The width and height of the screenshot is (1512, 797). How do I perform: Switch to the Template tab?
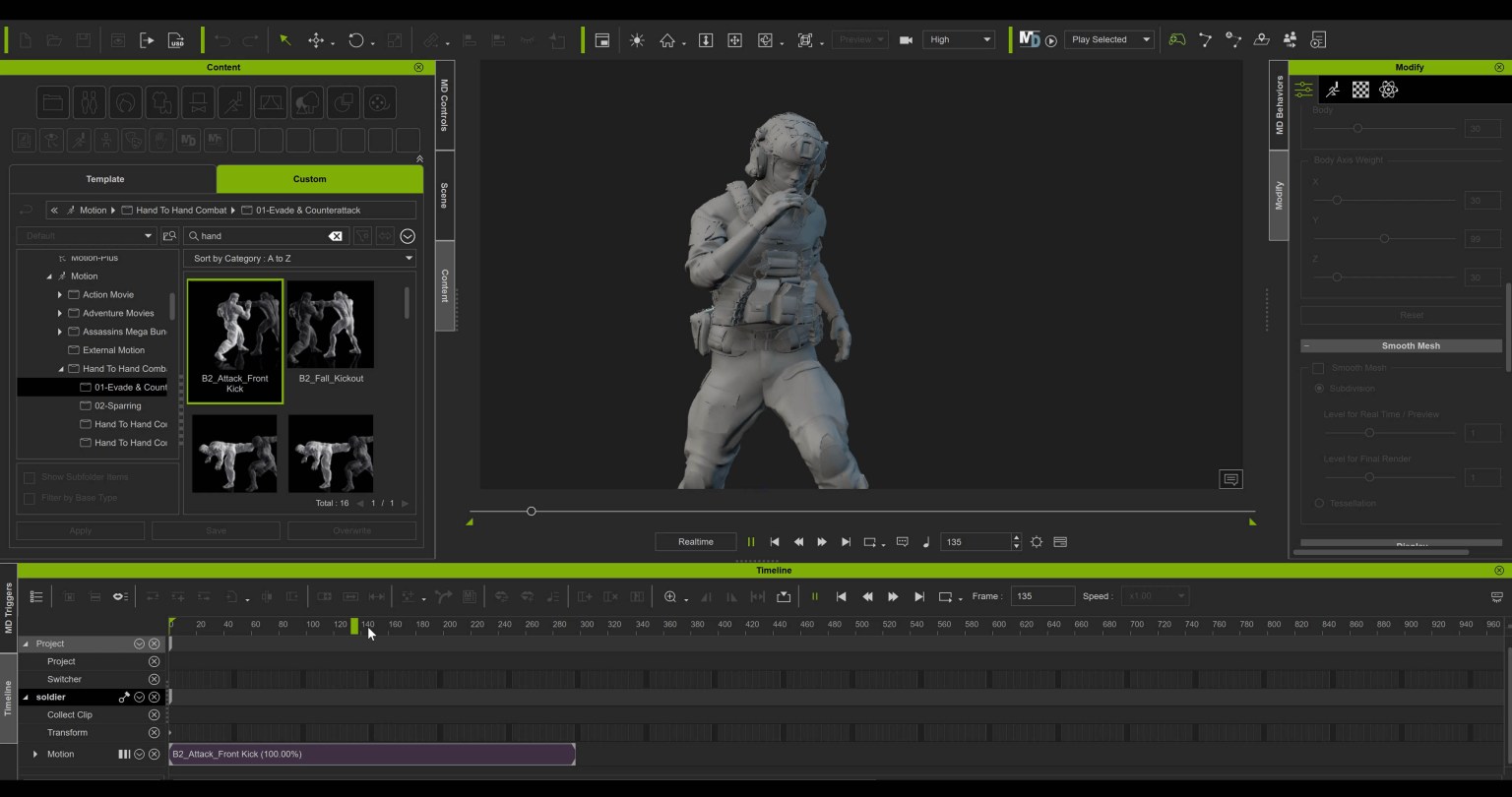tap(105, 179)
